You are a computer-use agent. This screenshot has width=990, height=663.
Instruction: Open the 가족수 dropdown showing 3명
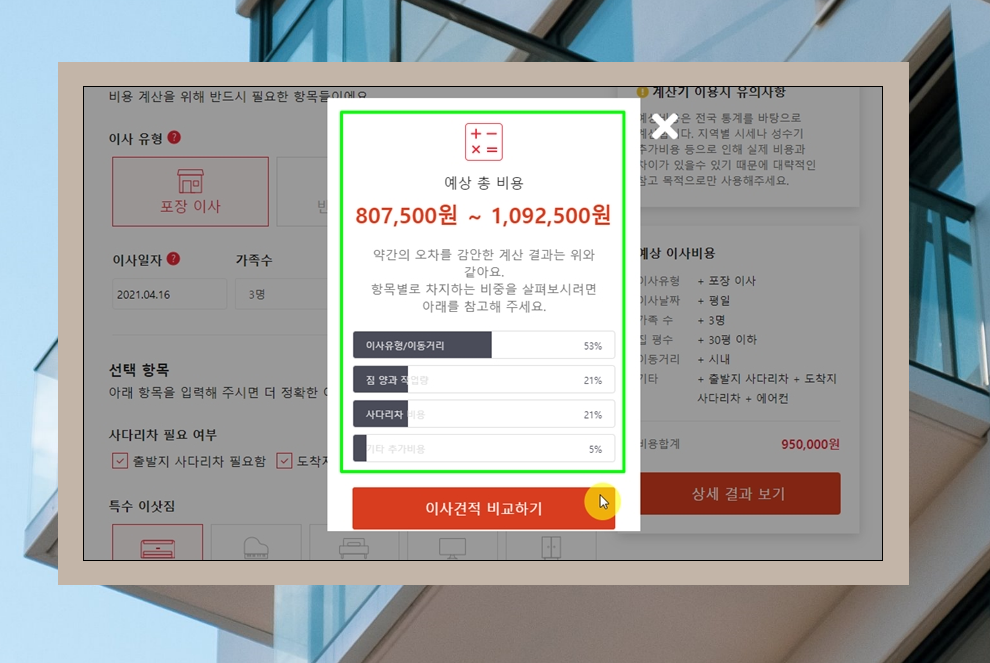pos(282,294)
